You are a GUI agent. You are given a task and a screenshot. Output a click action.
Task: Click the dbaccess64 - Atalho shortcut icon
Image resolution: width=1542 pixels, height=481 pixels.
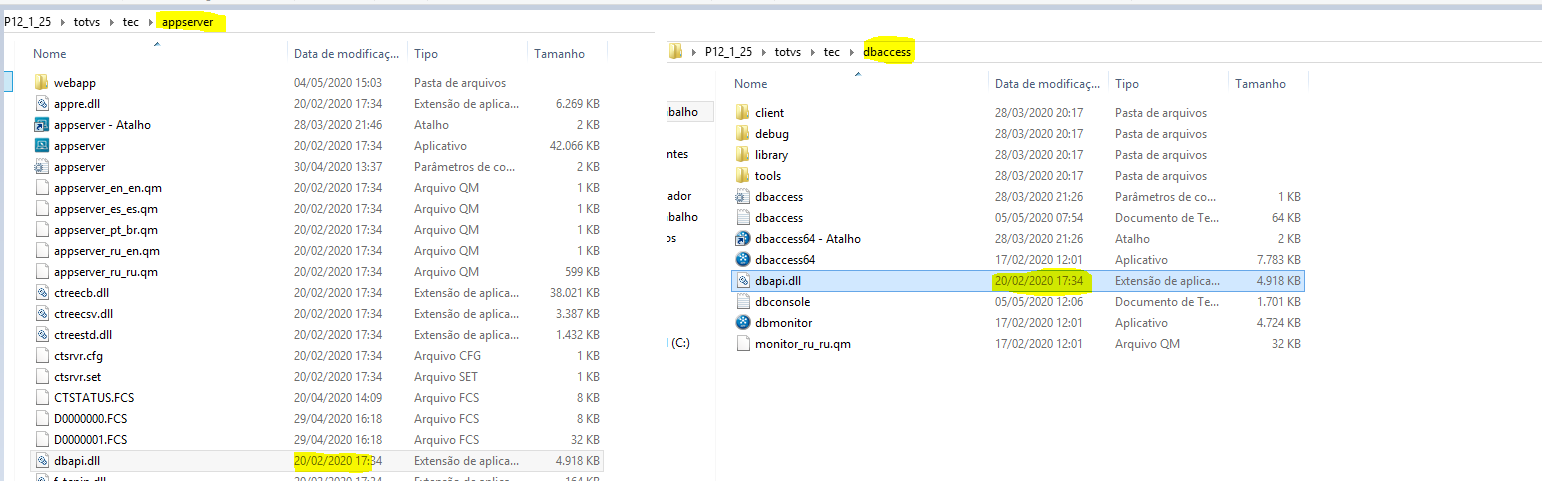click(x=743, y=239)
